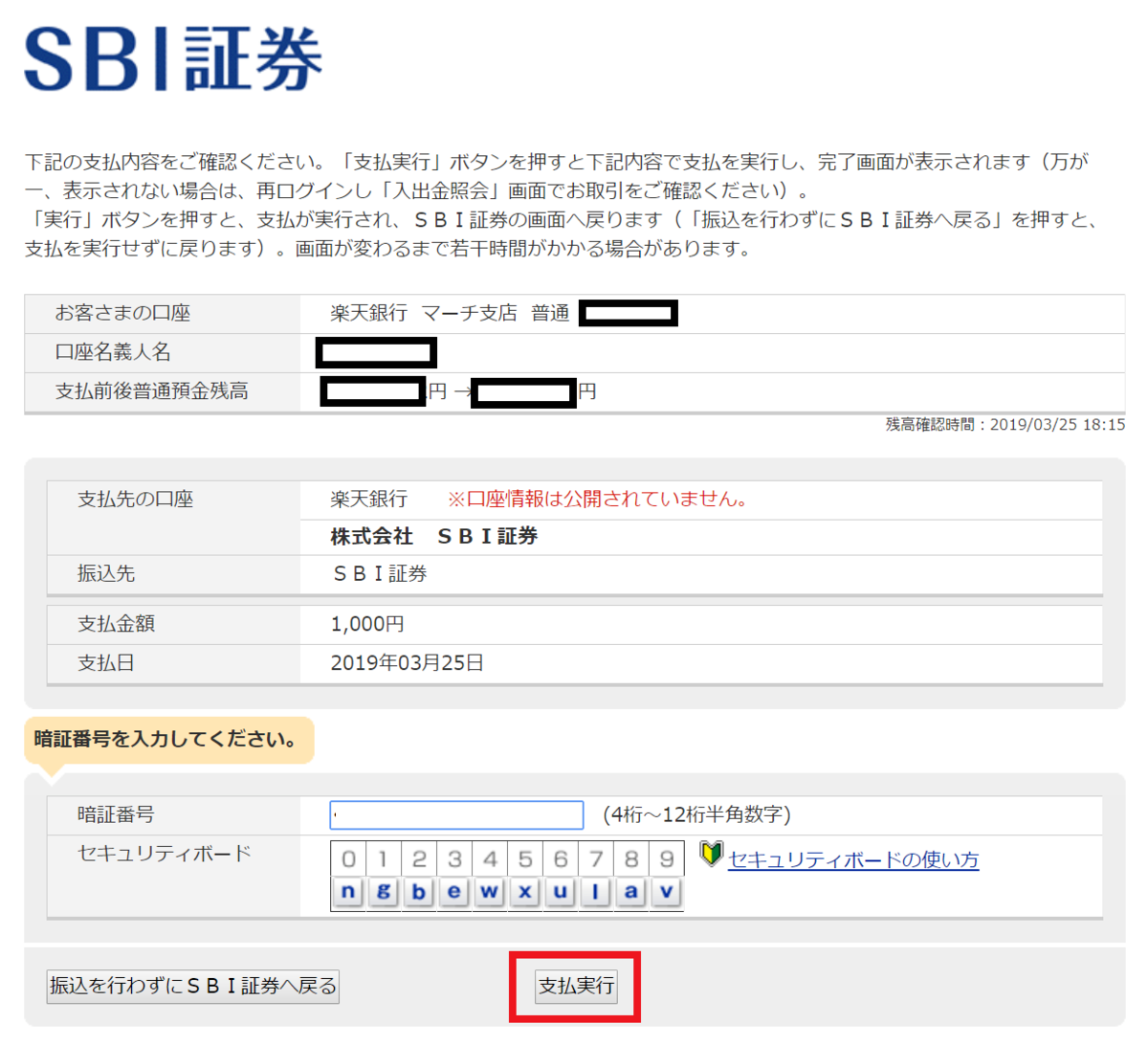The image size is (1148, 1046).
Task: Click security board key 'g'
Action: point(384,892)
